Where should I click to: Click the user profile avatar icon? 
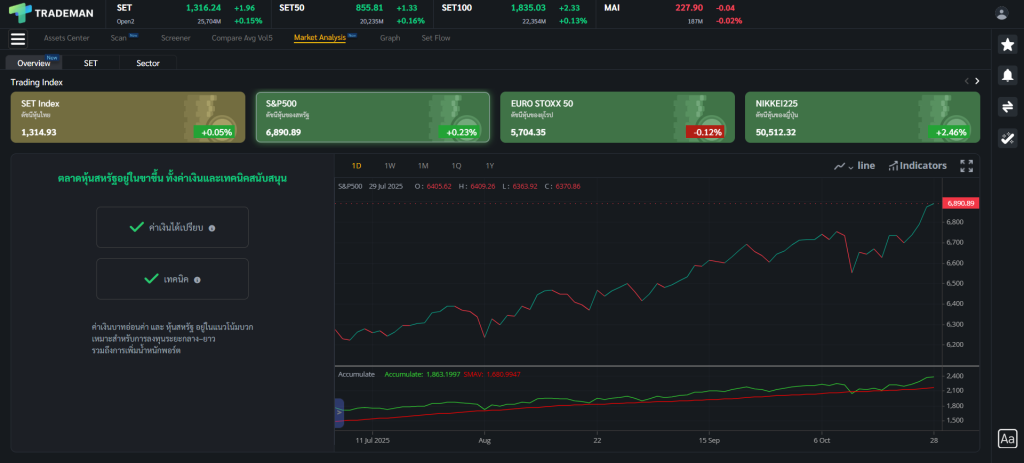click(x=1001, y=13)
